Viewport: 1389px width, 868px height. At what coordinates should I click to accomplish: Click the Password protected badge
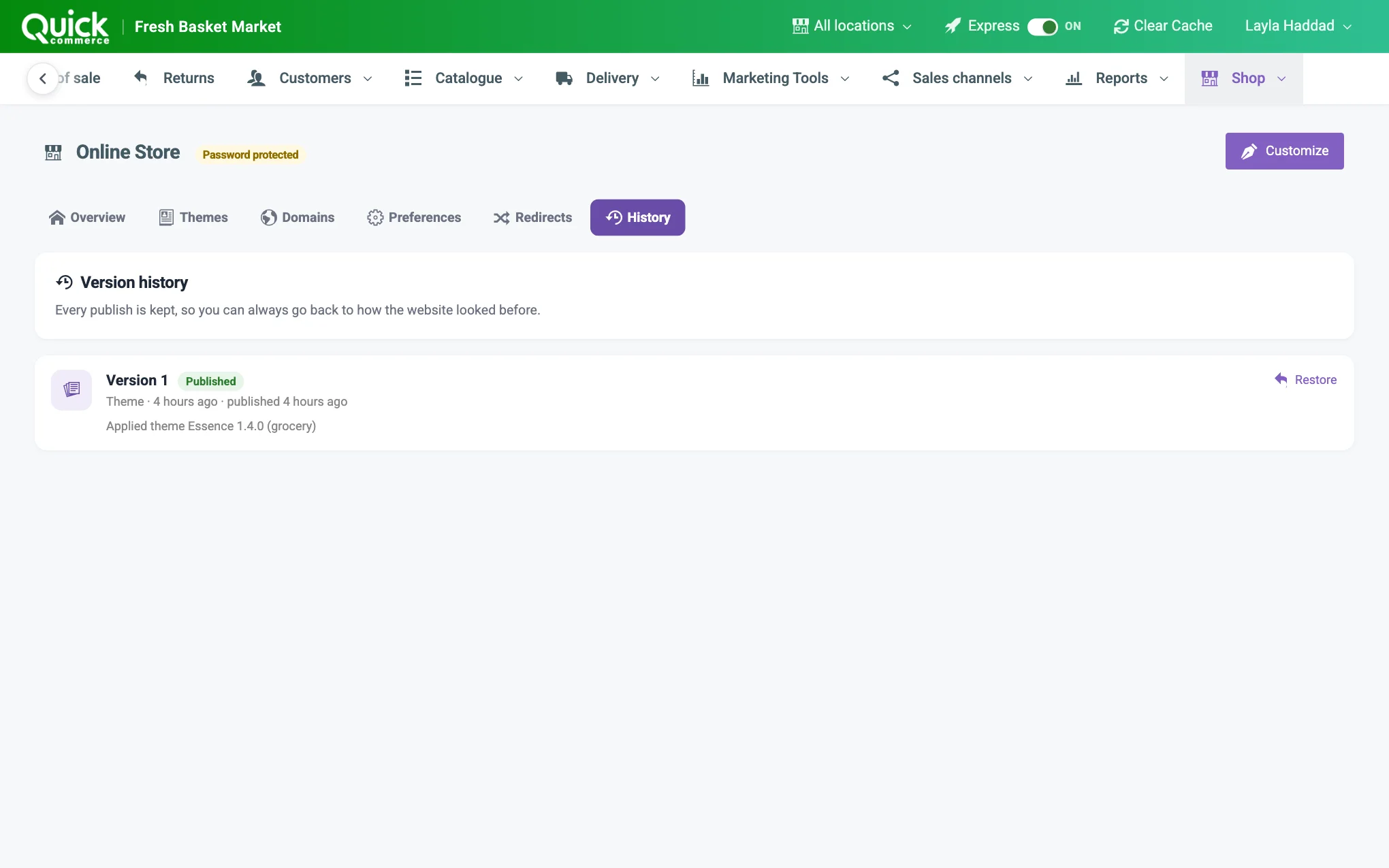(251, 155)
